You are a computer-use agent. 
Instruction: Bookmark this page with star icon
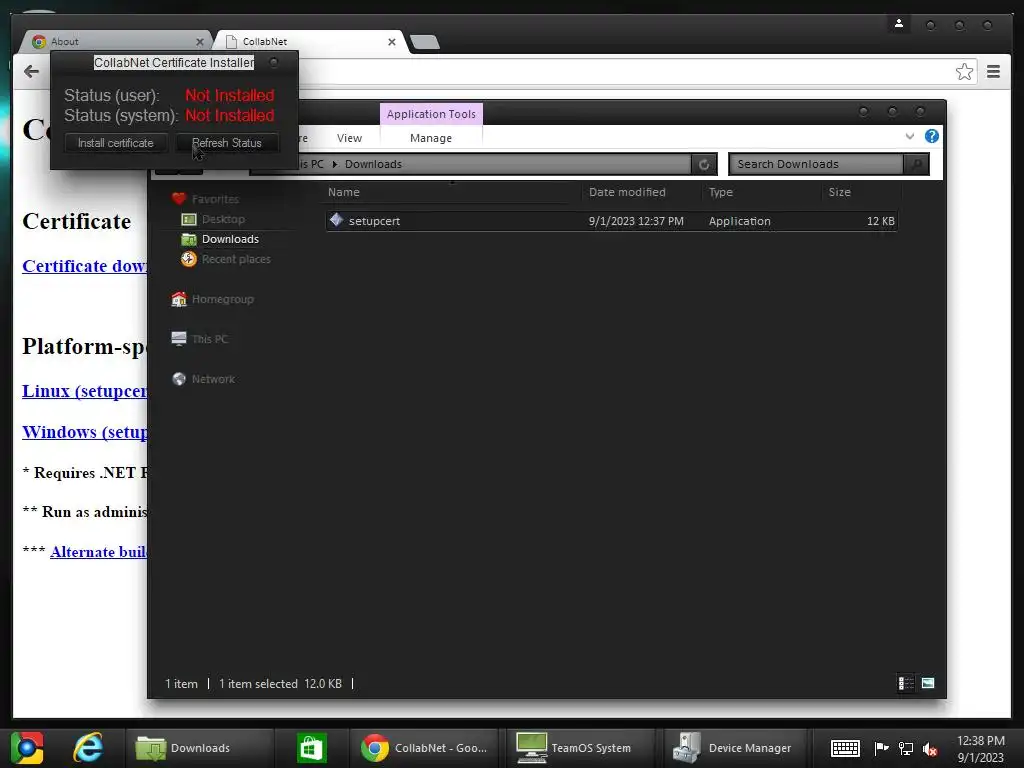coord(964,71)
